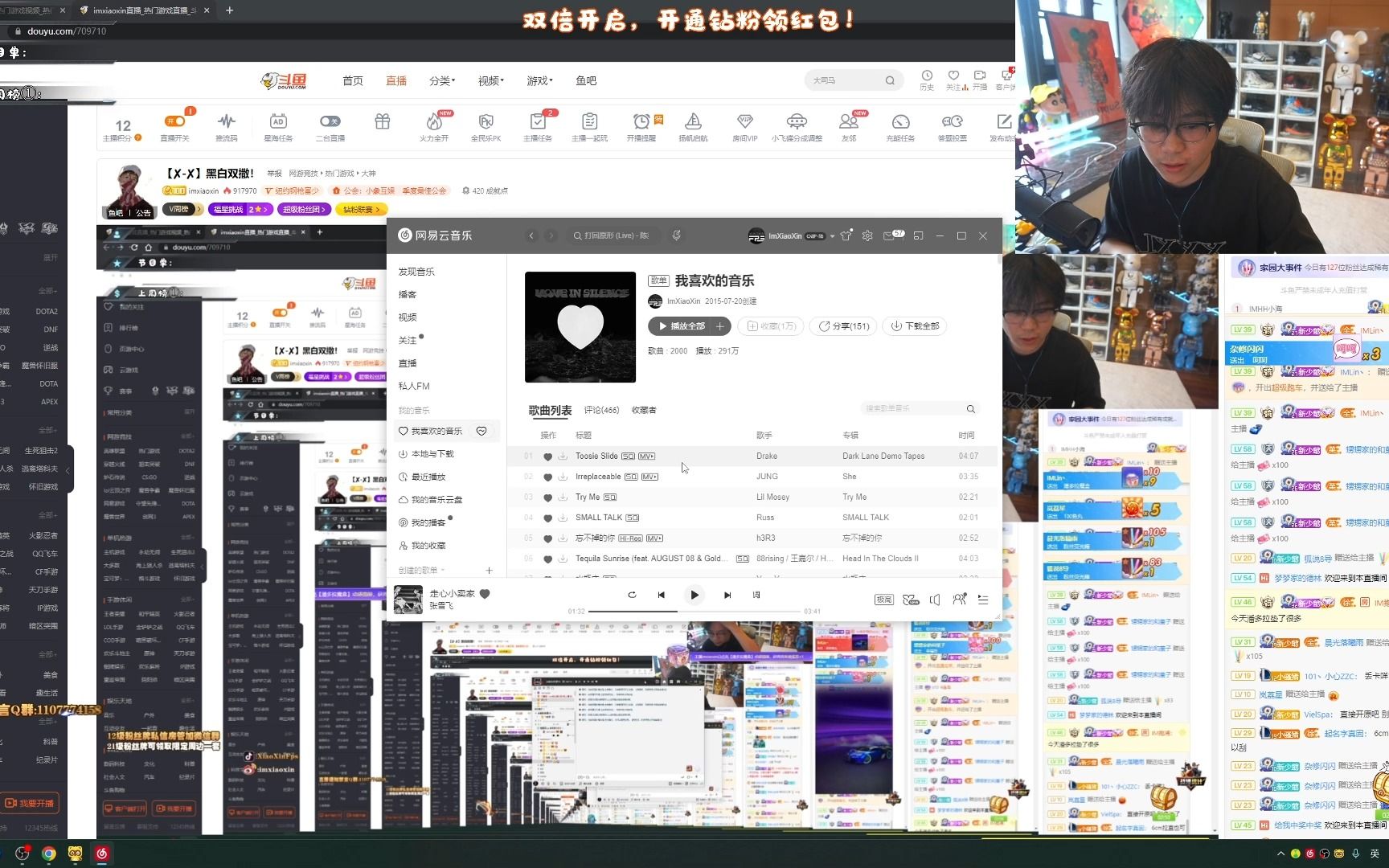Download the Irreplaceable track
The width and height of the screenshot is (1389, 868).
(563, 477)
